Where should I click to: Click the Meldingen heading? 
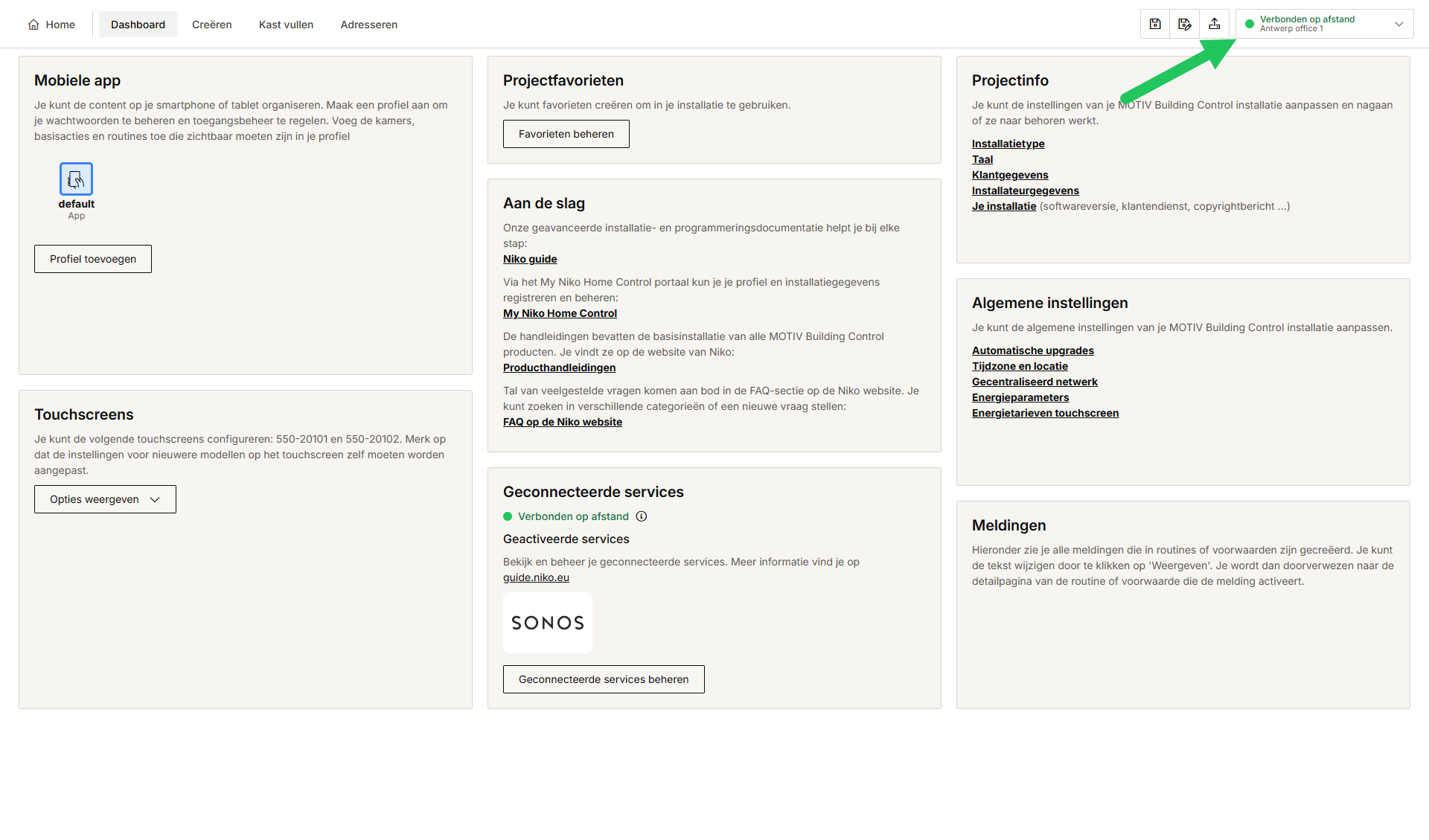[1008, 525]
